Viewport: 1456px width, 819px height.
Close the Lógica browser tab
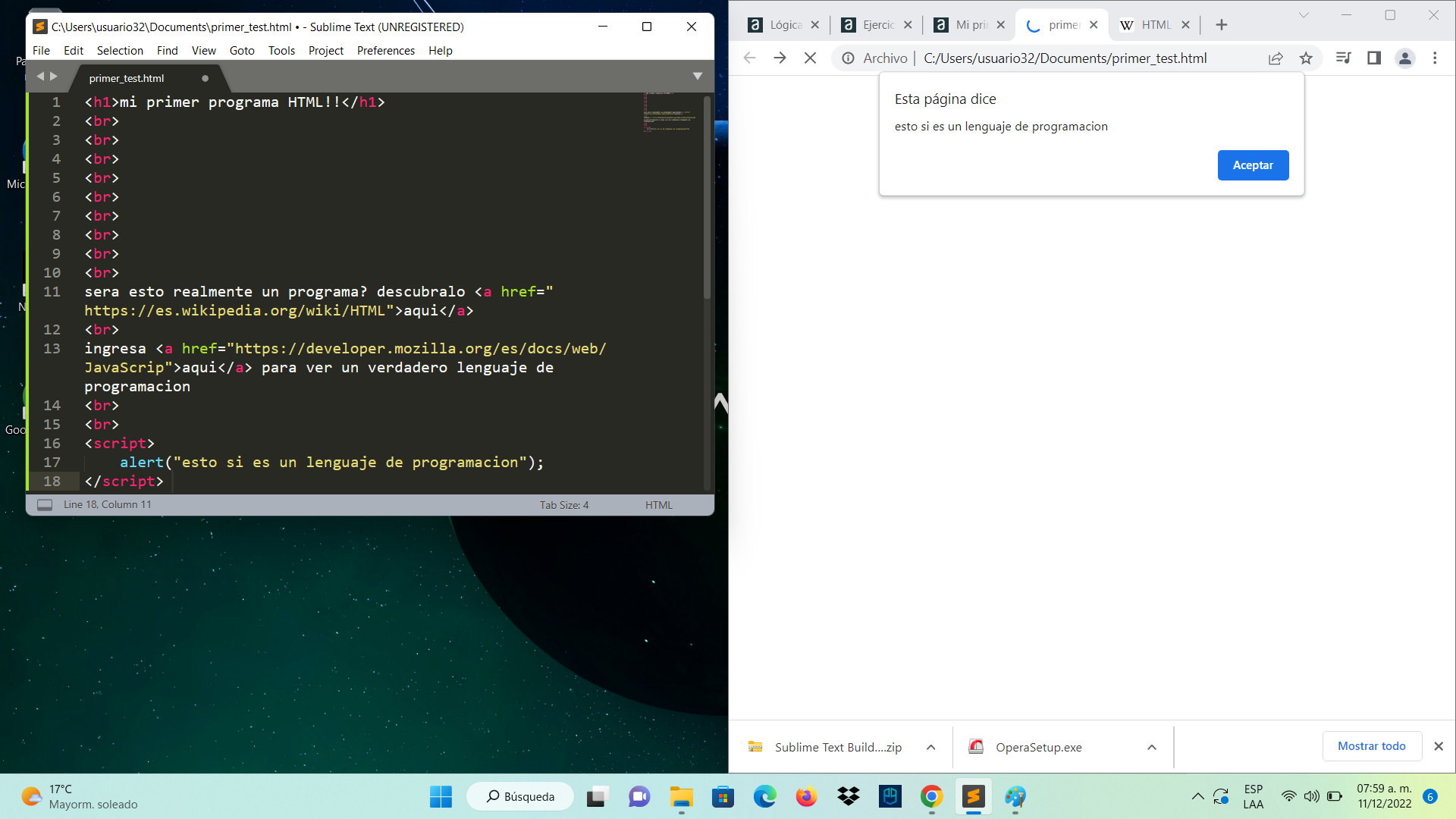(x=815, y=25)
